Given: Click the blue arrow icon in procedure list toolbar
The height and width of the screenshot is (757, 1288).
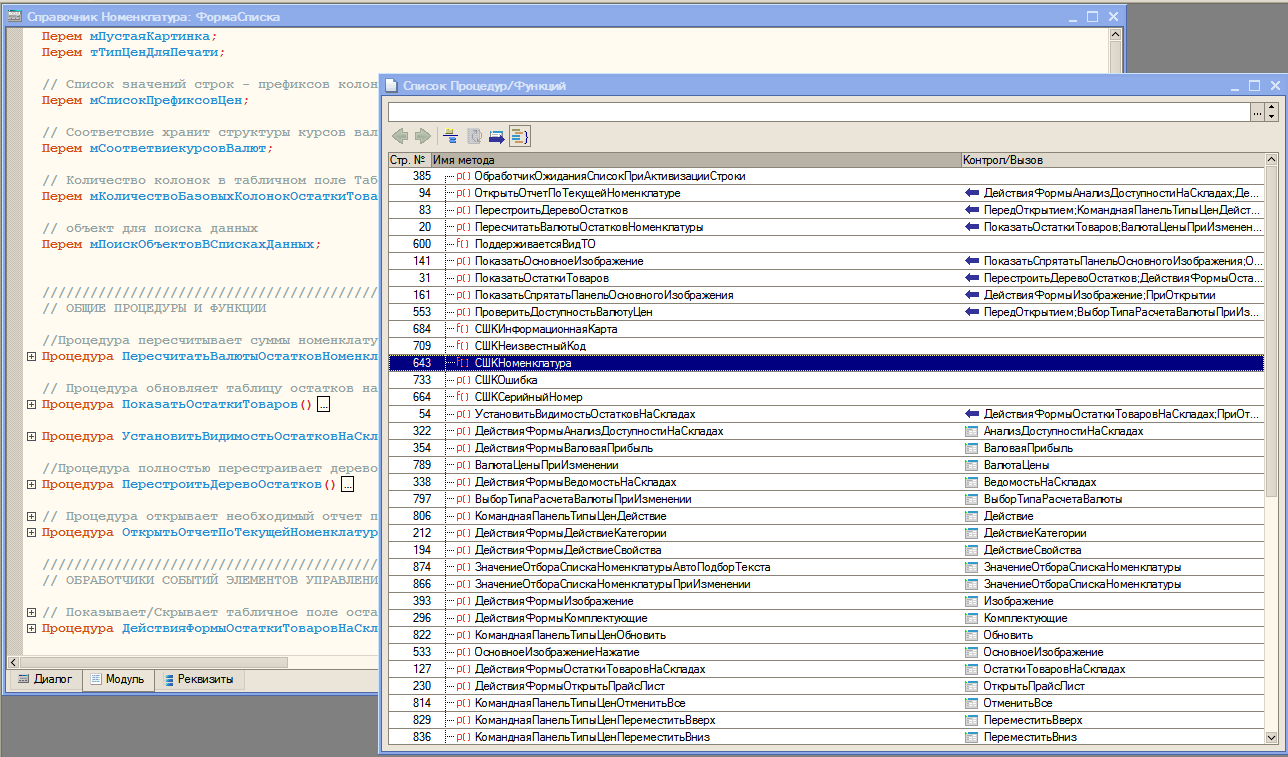Looking at the screenshot, I should click(x=497, y=136).
